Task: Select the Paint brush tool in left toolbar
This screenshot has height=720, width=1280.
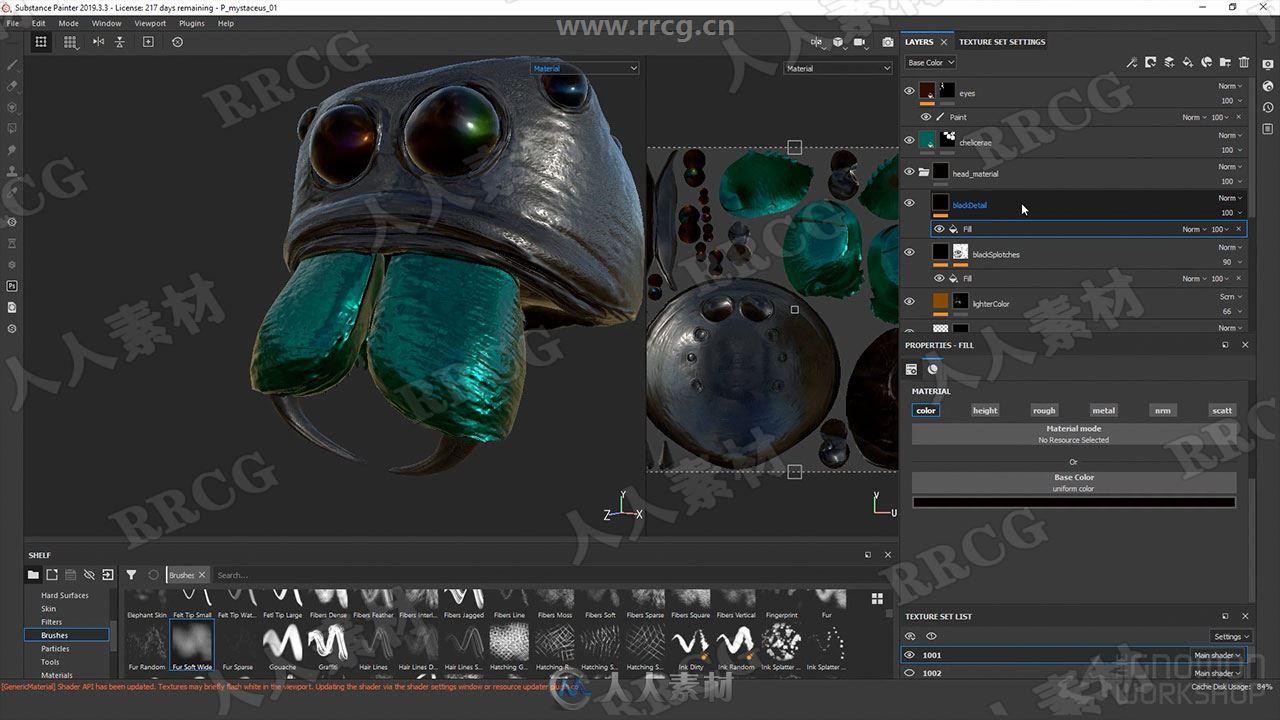Action: pos(12,64)
